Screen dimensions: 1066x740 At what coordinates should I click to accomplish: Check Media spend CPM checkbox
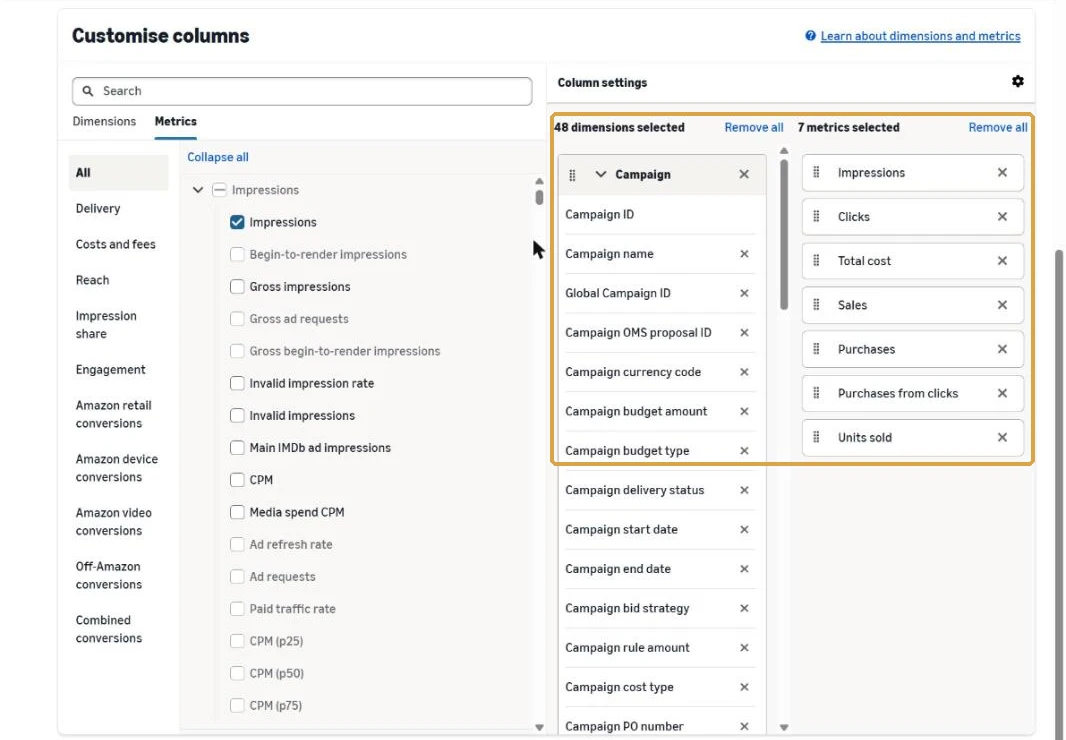click(x=237, y=512)
